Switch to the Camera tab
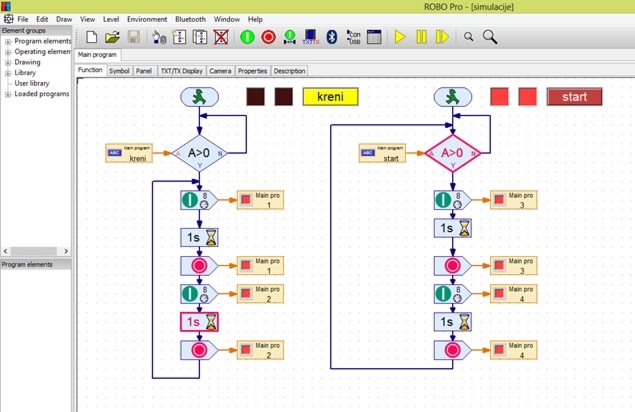Image resolution: width=635 pixels, height=412 pixels. click(x=220, y=71)
